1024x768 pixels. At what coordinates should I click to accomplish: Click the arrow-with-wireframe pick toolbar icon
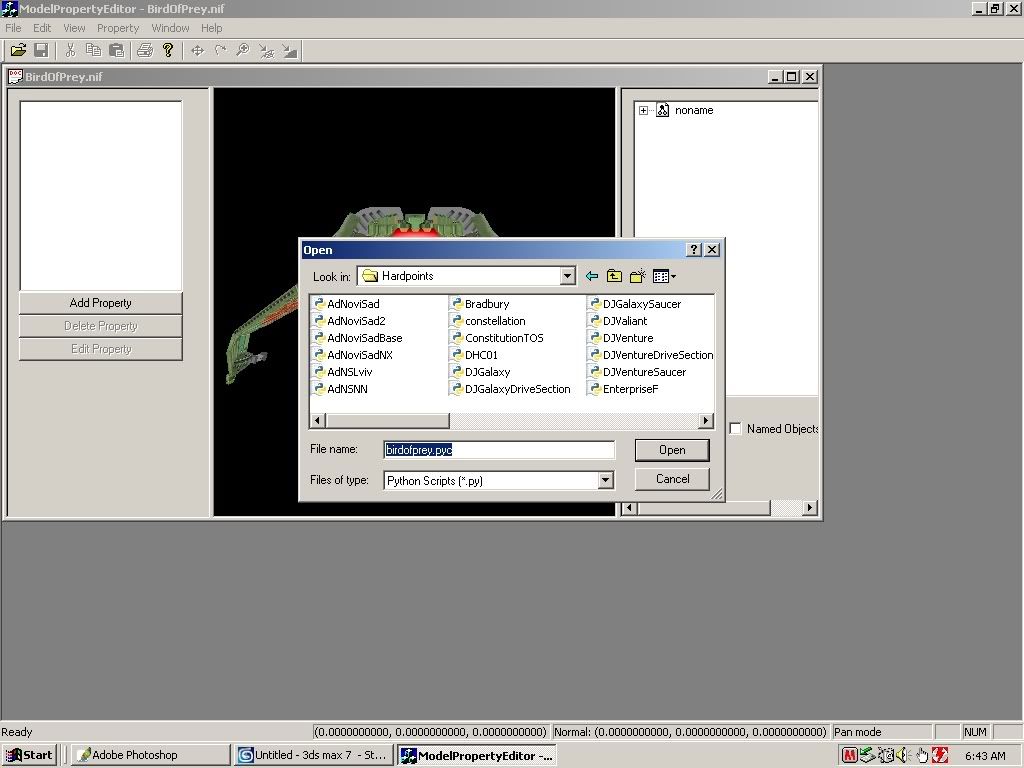(266, 50)
